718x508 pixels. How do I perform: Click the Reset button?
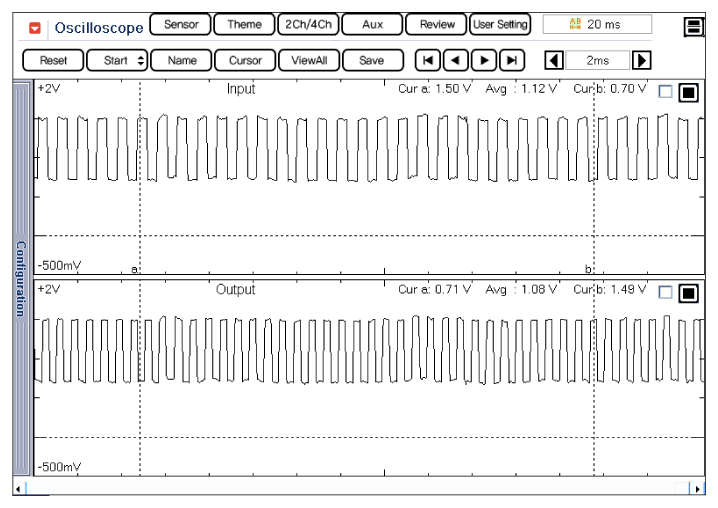click(53, 60)
